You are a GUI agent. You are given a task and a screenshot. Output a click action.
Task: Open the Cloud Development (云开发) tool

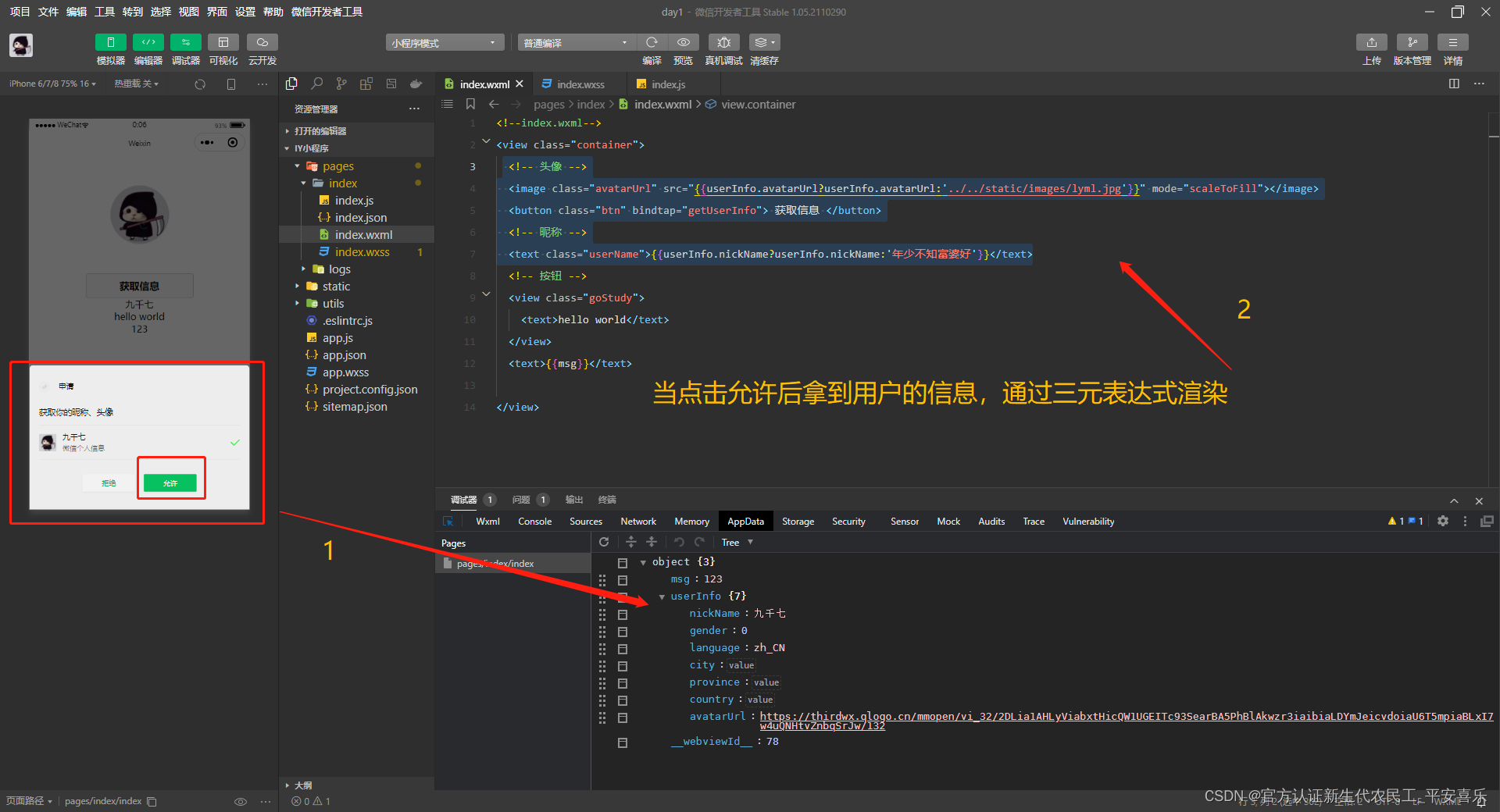coord(262,42)
